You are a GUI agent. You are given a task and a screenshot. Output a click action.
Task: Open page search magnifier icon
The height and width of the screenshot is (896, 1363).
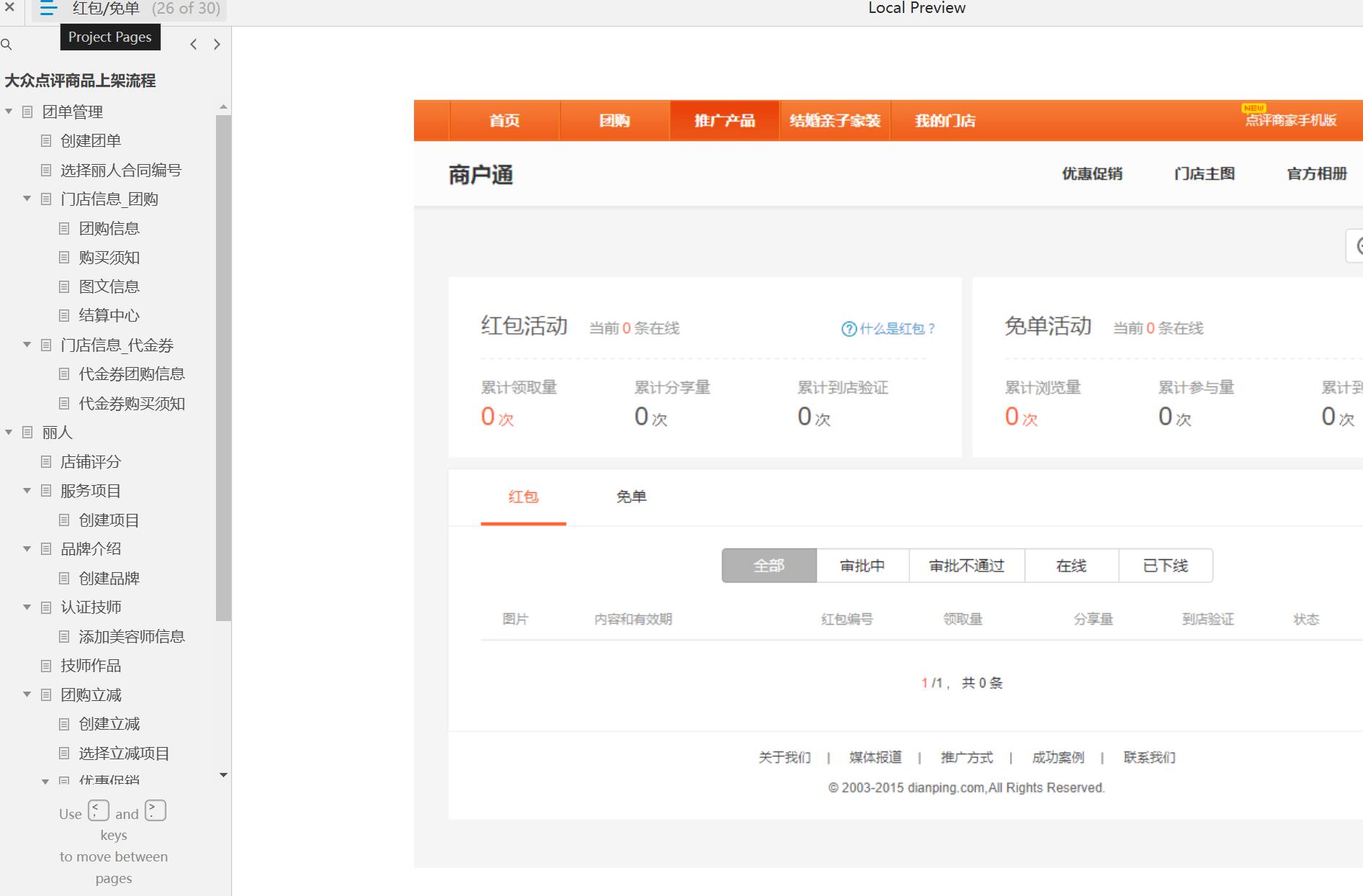[x=6, y=45]
